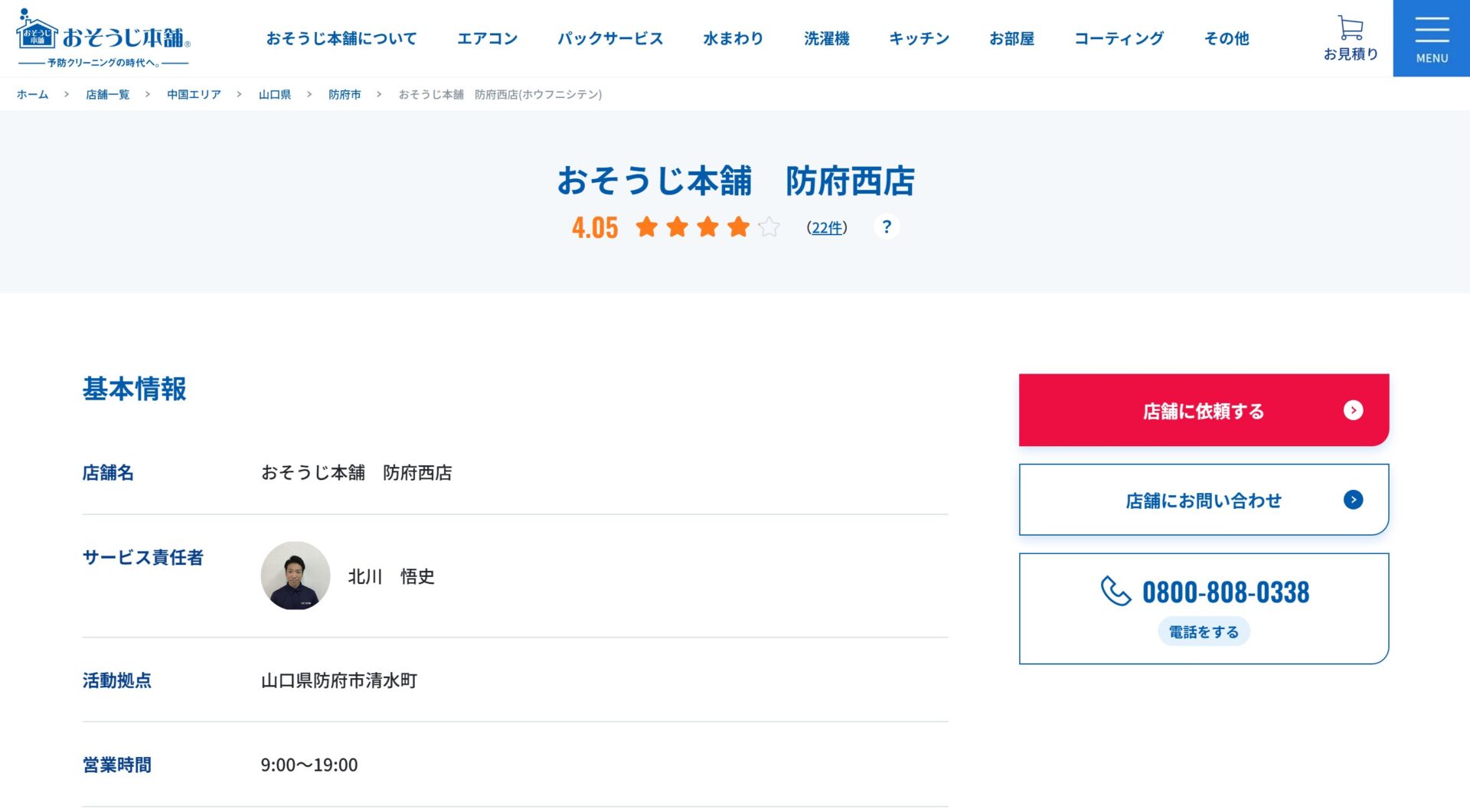Screen dimensions: 1470x812
Task: Click the 店舗名 row label
Action: [108, 473]
